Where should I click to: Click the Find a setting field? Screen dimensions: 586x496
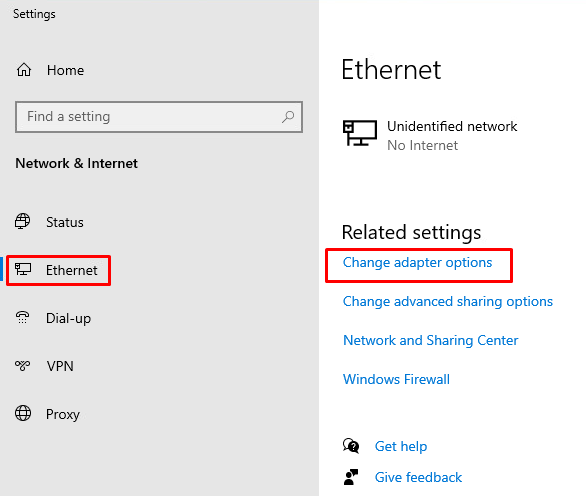tap(159, 117)
